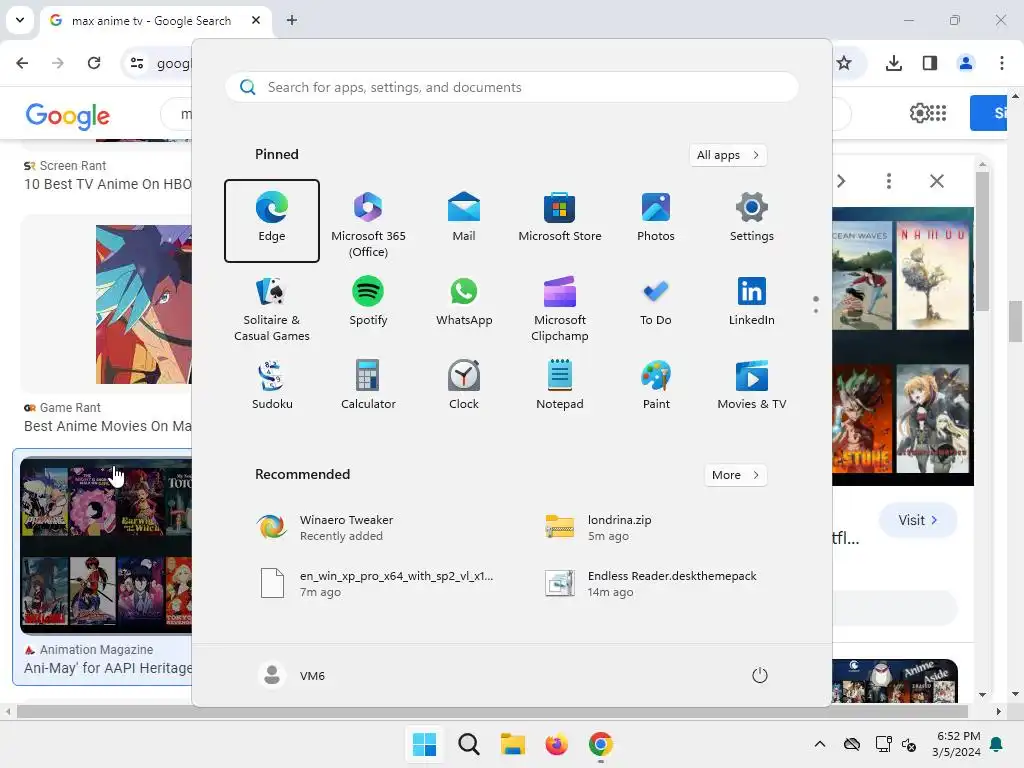Image resolution: width=1024 pixels, height=768 pixels.
Task: Open Chrome three-dot menu
Action: coord(1002,63)
